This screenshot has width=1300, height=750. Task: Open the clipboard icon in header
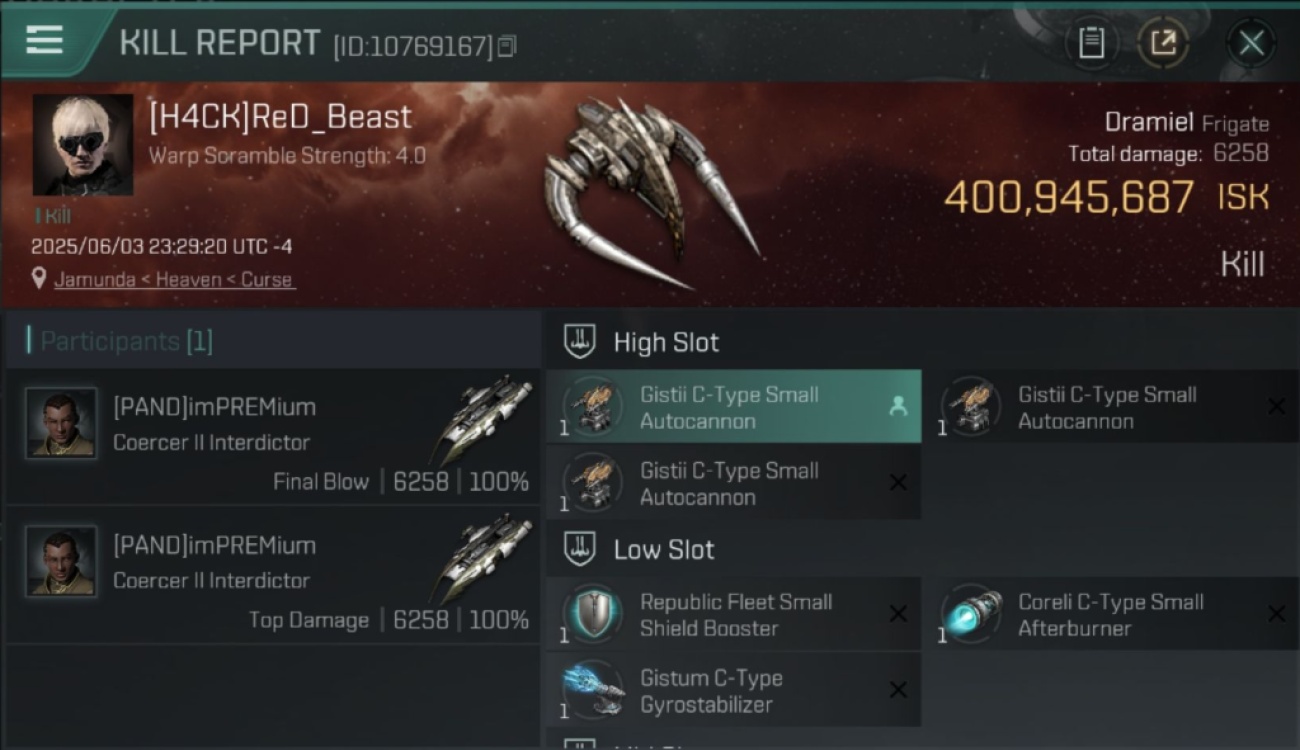[1091, 43]
